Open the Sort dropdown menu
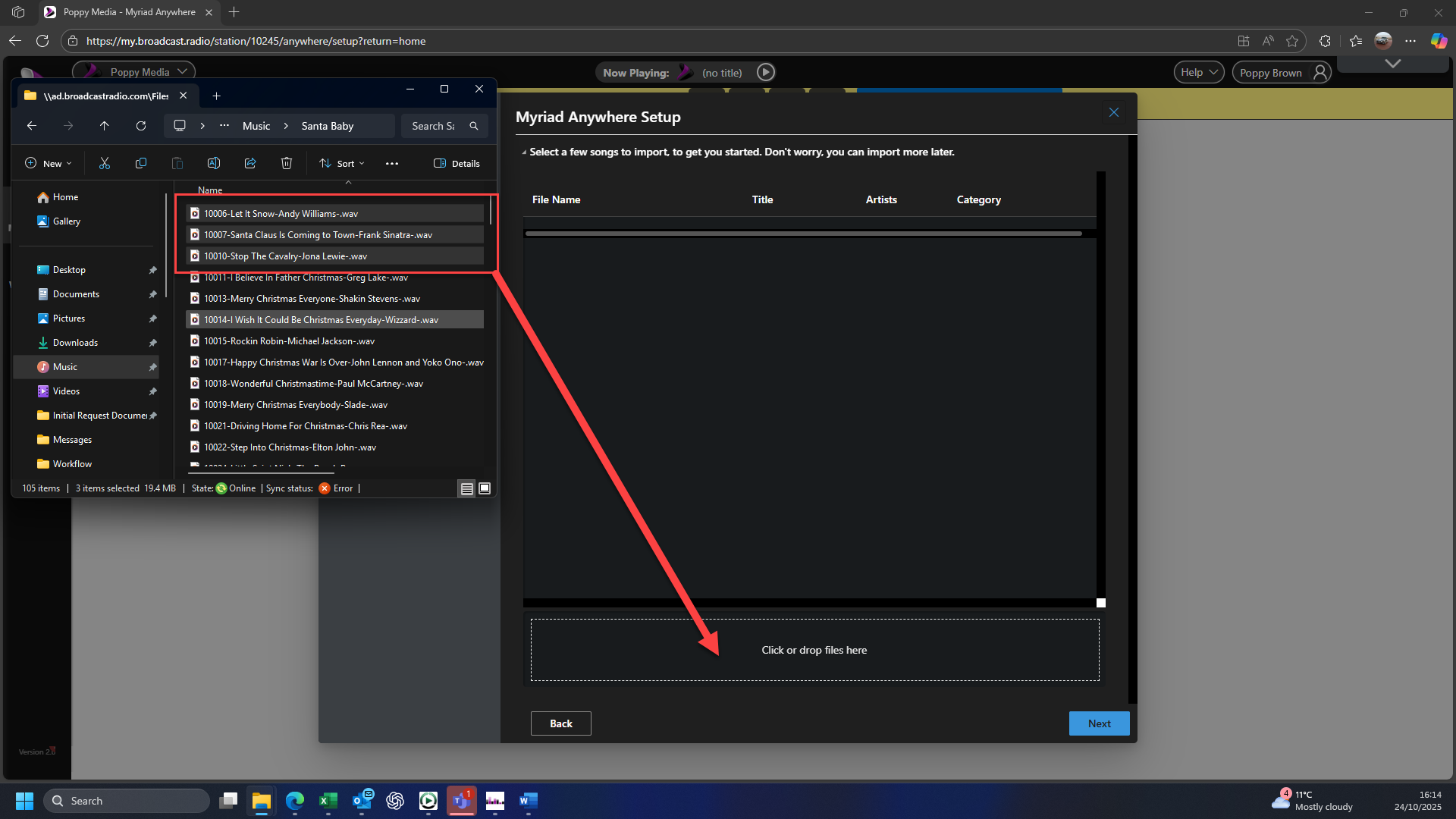1456x819 pixels. 342,163
